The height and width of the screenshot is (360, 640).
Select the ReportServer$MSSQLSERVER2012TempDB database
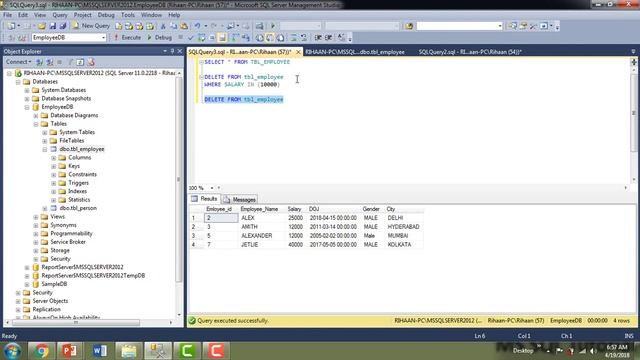click(93, 276)
